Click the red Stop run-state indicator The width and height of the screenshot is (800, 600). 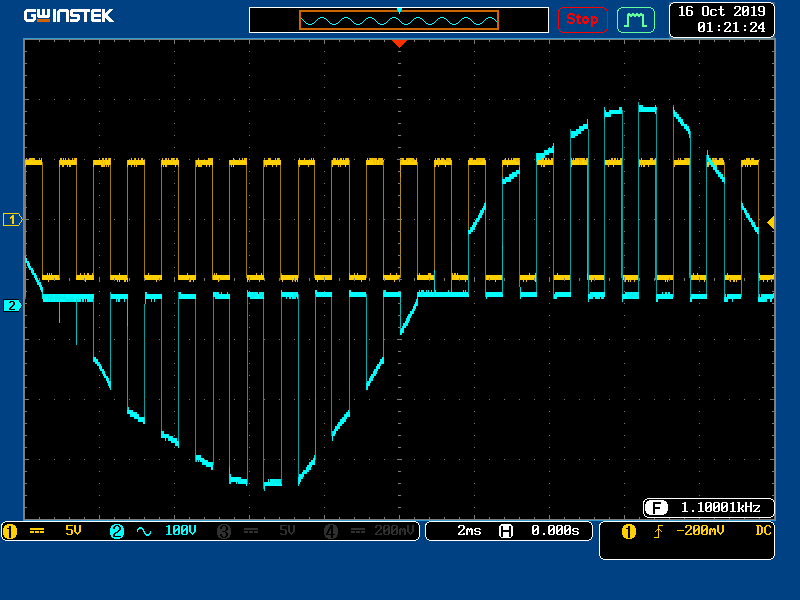tap(582, 20)
